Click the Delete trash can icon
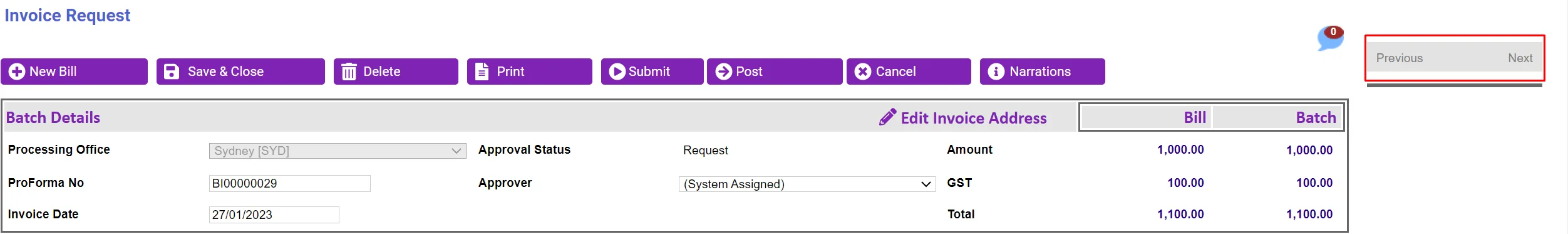Screen dimensions: 1568x234 [349, 72]
